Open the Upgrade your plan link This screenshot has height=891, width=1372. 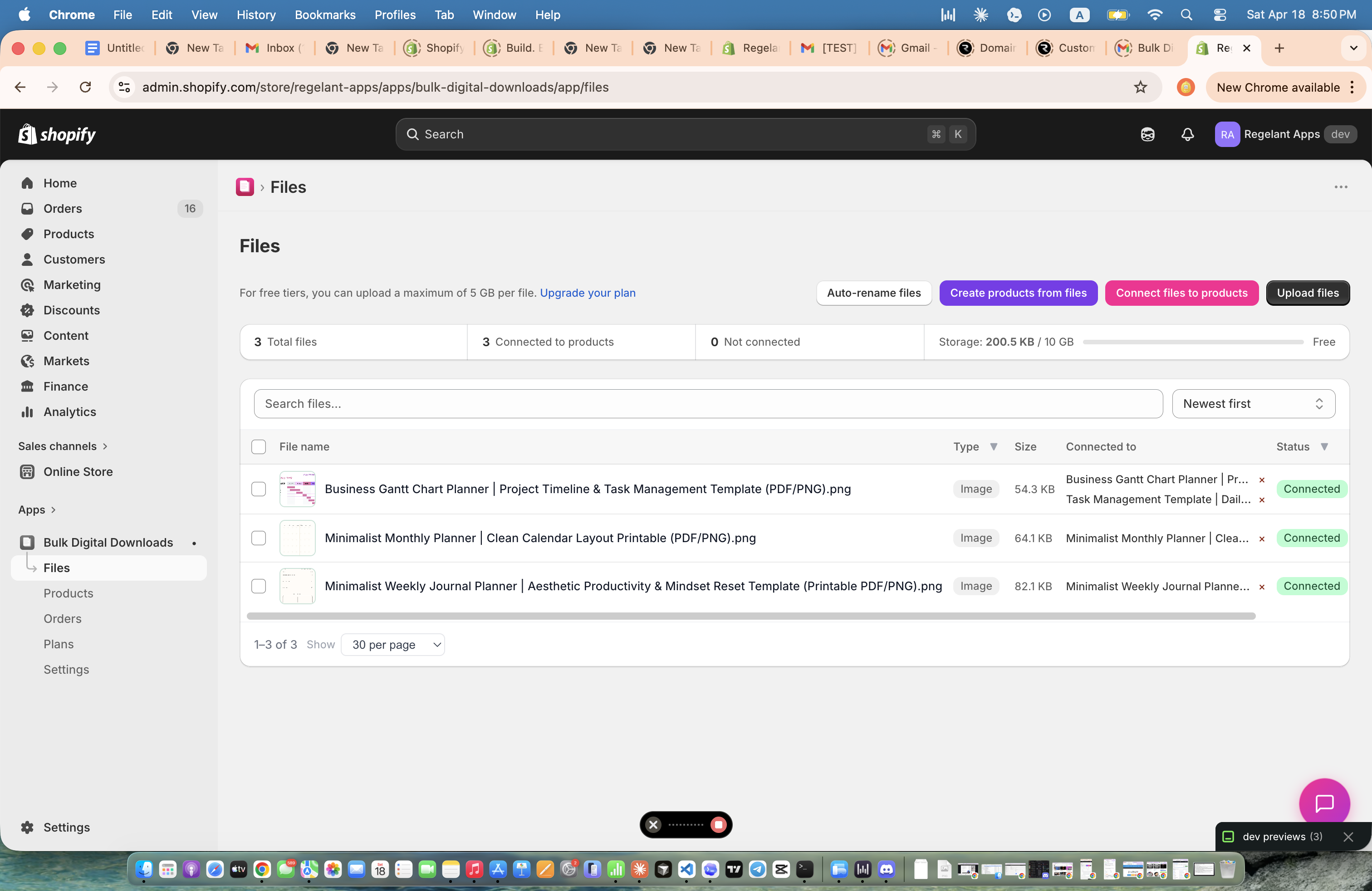pyautogui.click(x=588, y=293)
